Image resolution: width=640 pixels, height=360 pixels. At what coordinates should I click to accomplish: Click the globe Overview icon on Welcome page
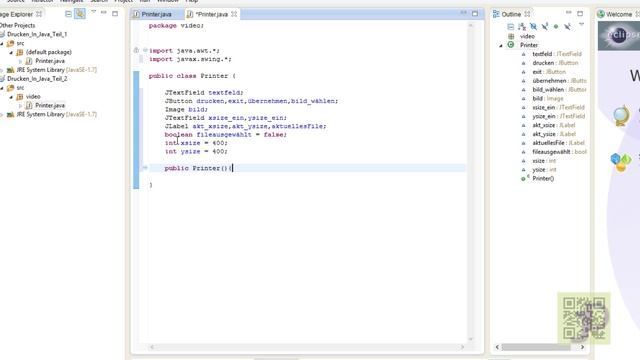(621, 116)
